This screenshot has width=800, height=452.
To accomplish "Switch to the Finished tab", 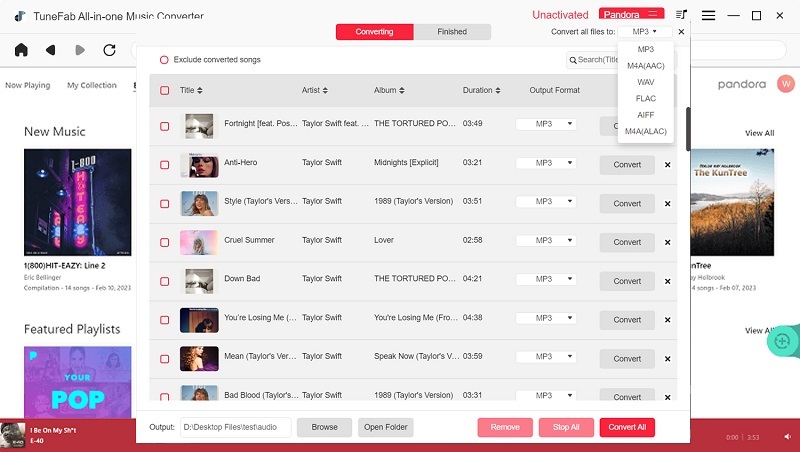I will (x=452, y=32).
